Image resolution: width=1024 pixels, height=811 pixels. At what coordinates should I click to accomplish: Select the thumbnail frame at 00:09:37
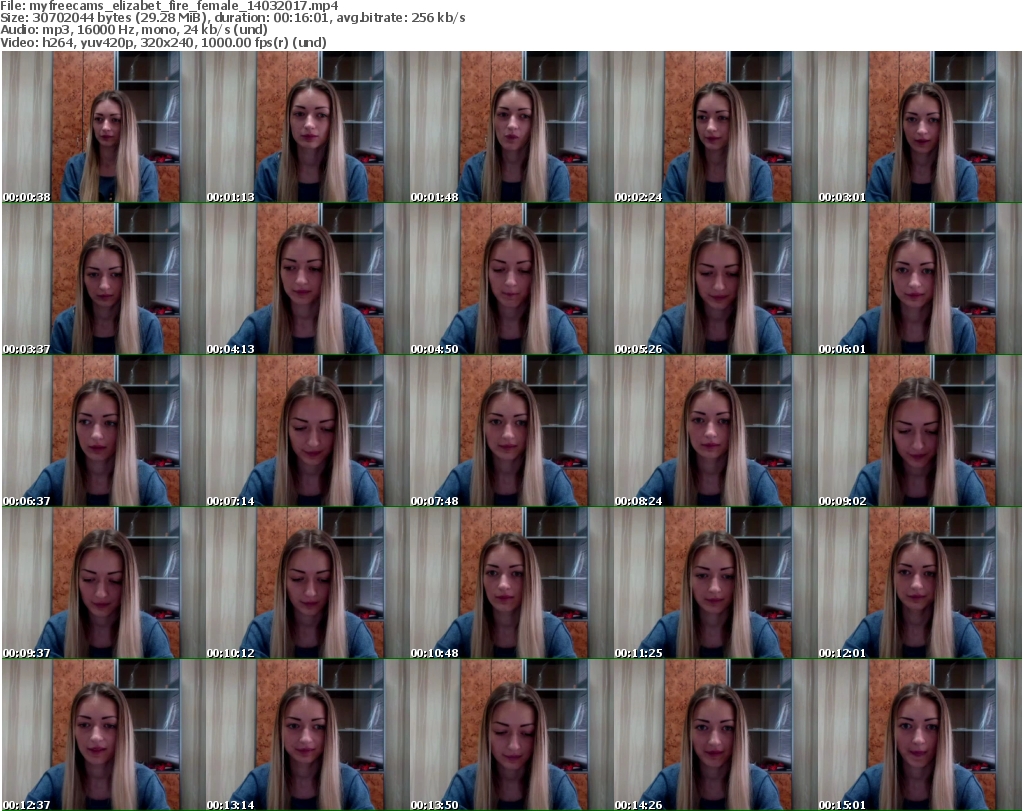click(103, 583)
